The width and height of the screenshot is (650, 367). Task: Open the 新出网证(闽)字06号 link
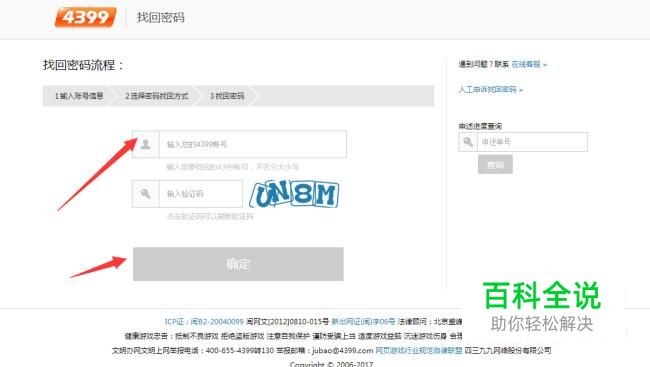coord(363,321)
